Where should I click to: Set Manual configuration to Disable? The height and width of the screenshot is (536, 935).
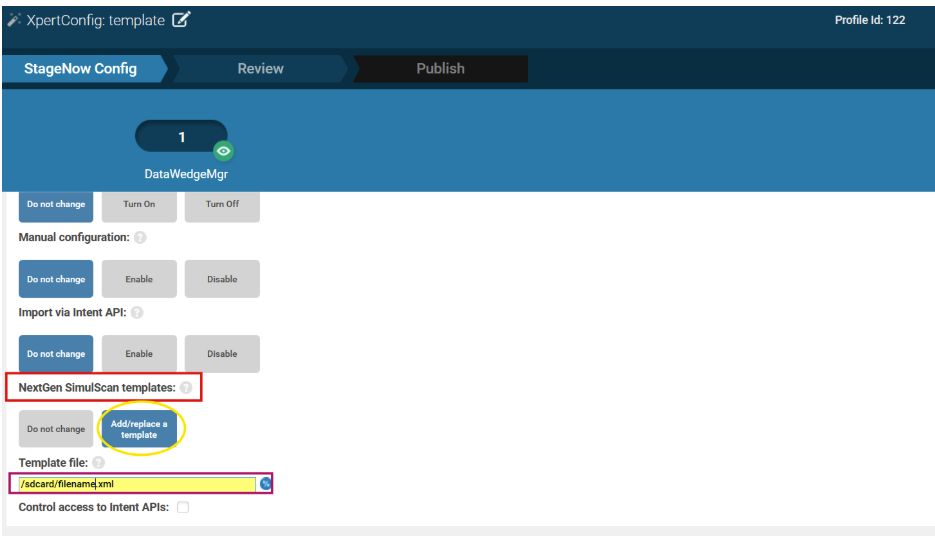click(x=222, y=279)
